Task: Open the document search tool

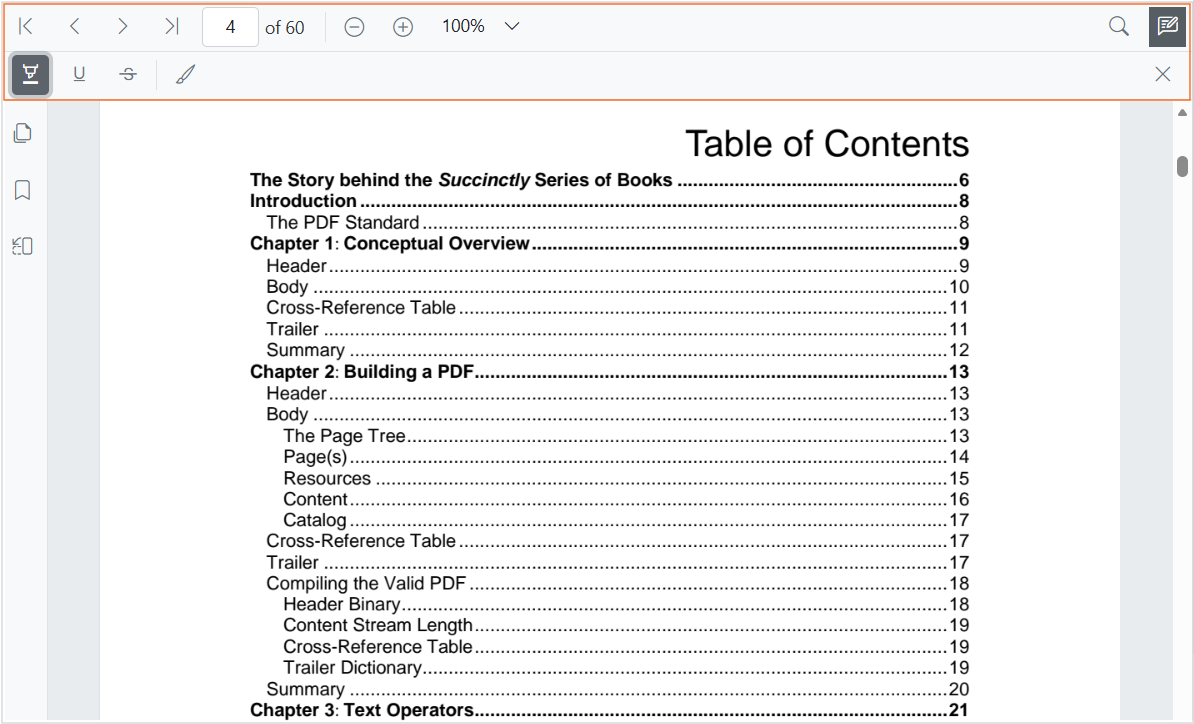Action: pos(1118,26)
